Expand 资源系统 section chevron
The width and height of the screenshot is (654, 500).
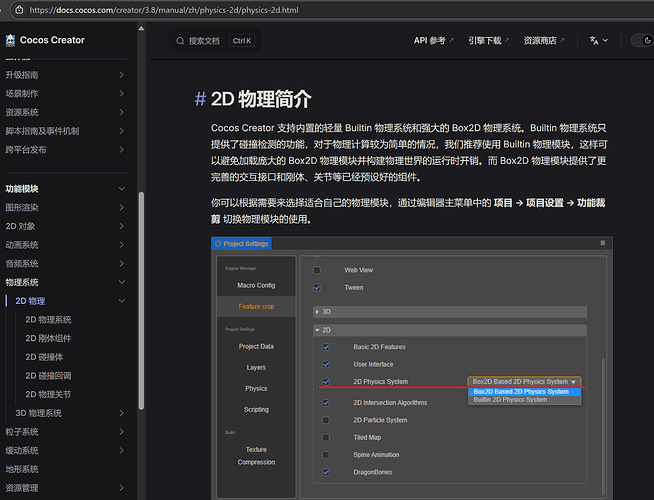pos(121,112)
